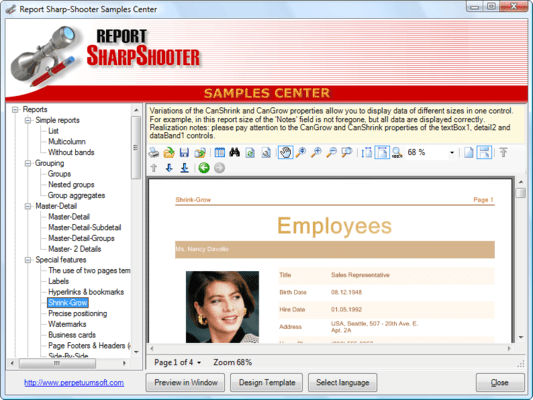Select the Master- 2 Details report
533x400 pixels.
pos(75,249)
